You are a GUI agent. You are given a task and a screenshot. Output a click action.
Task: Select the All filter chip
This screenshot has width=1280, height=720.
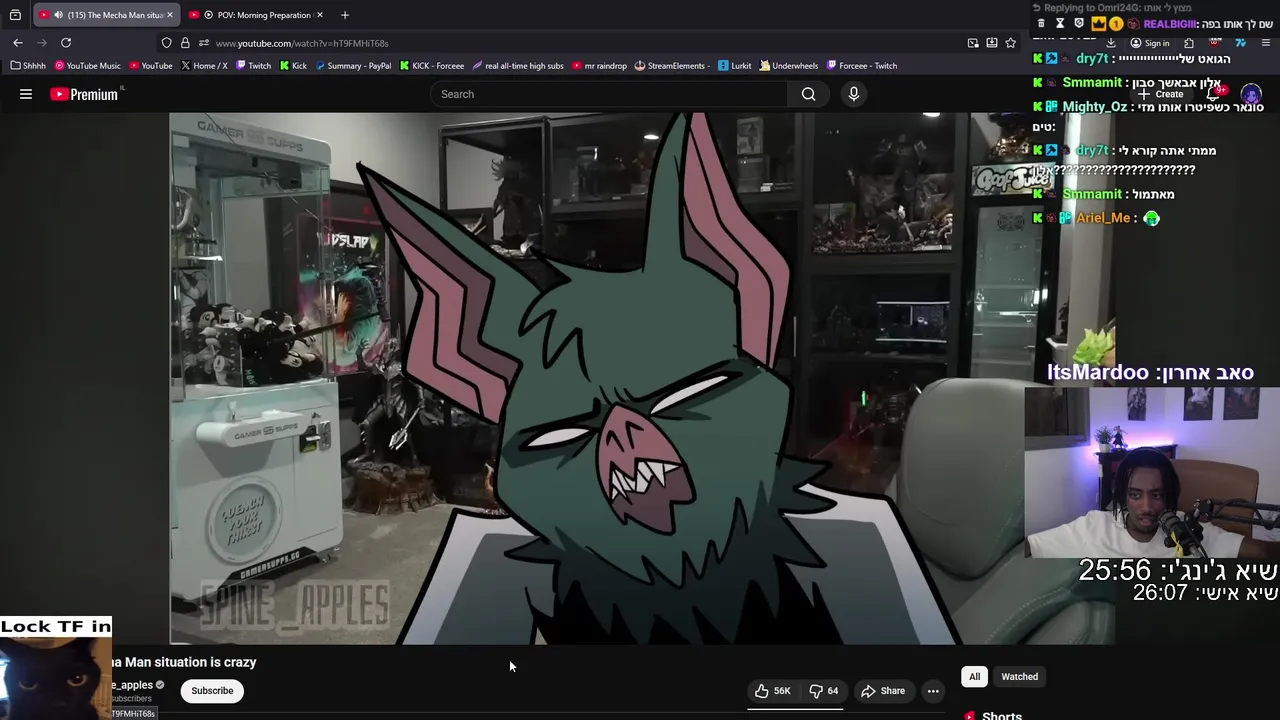click(974, 677)
